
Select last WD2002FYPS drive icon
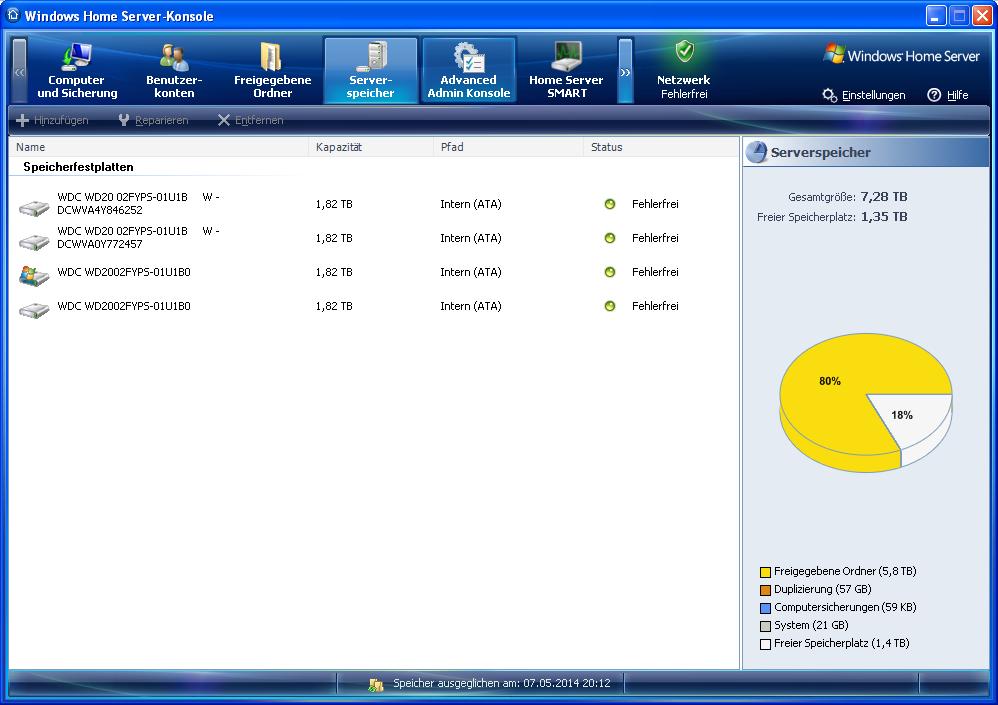[x=34, y=310]
